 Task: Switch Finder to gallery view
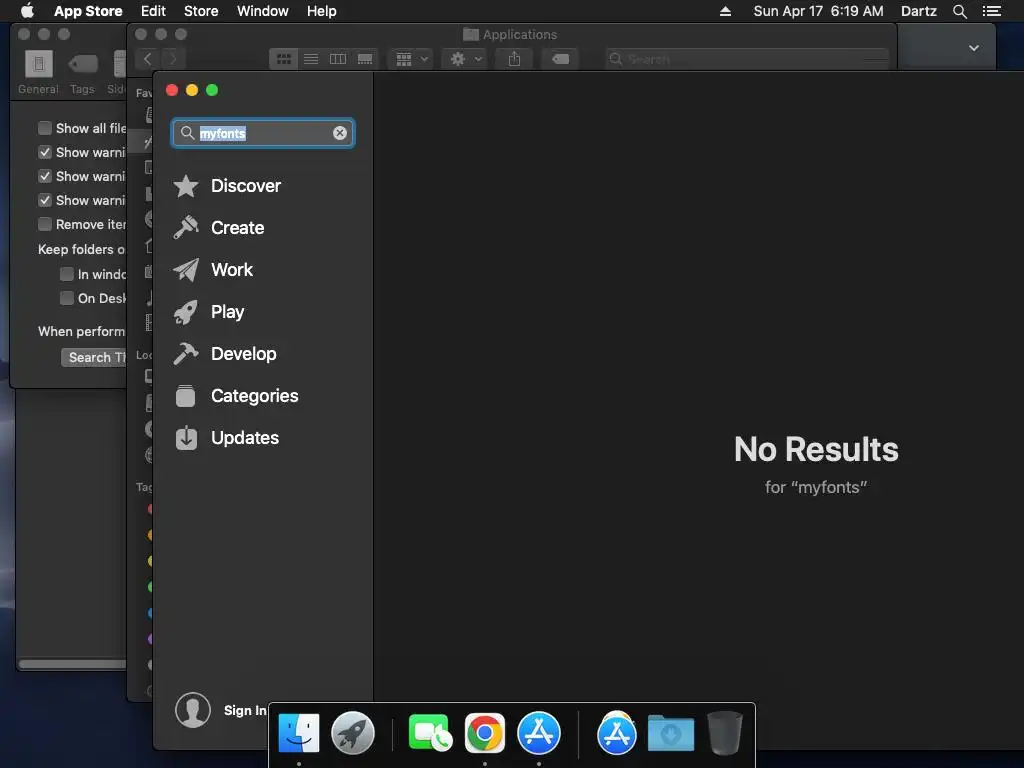pos(365,59)
